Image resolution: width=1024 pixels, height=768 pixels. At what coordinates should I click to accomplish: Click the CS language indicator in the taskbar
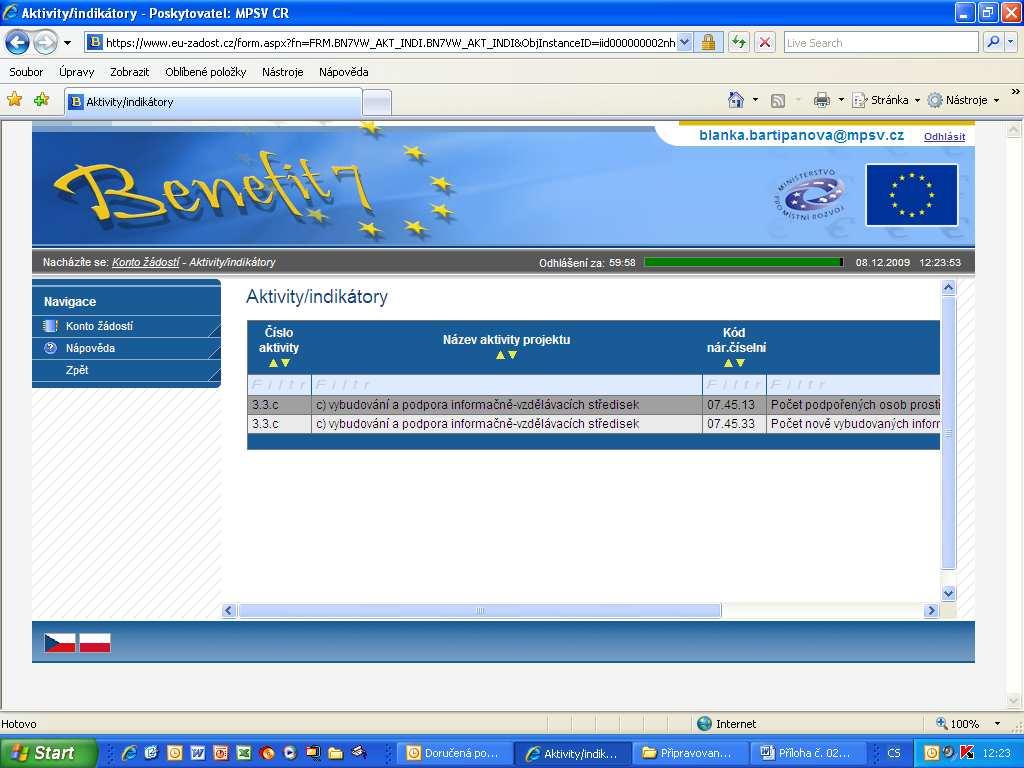[893, 753]
